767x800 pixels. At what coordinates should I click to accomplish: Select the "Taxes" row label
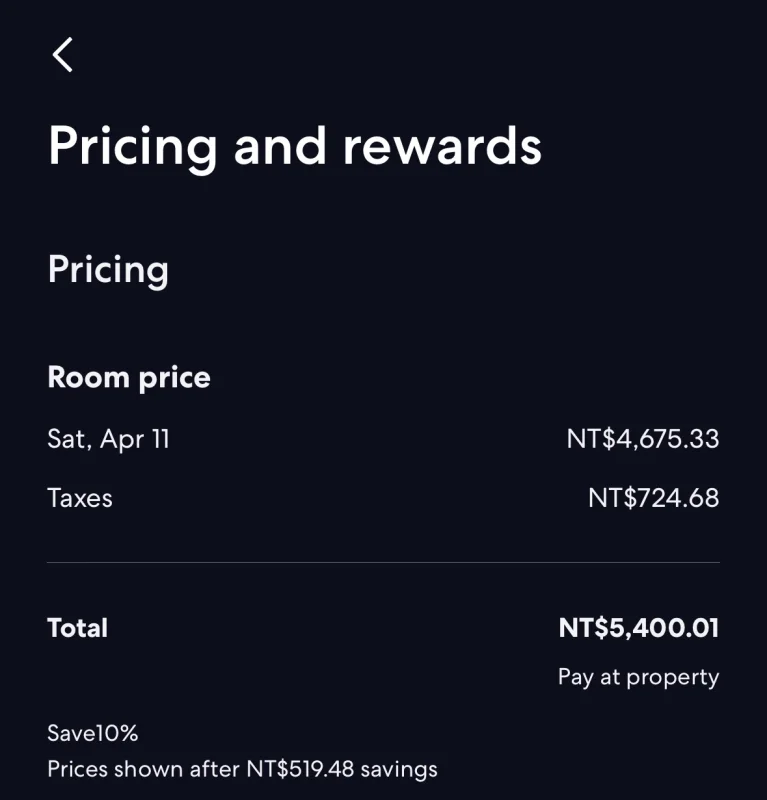point(80,498)
